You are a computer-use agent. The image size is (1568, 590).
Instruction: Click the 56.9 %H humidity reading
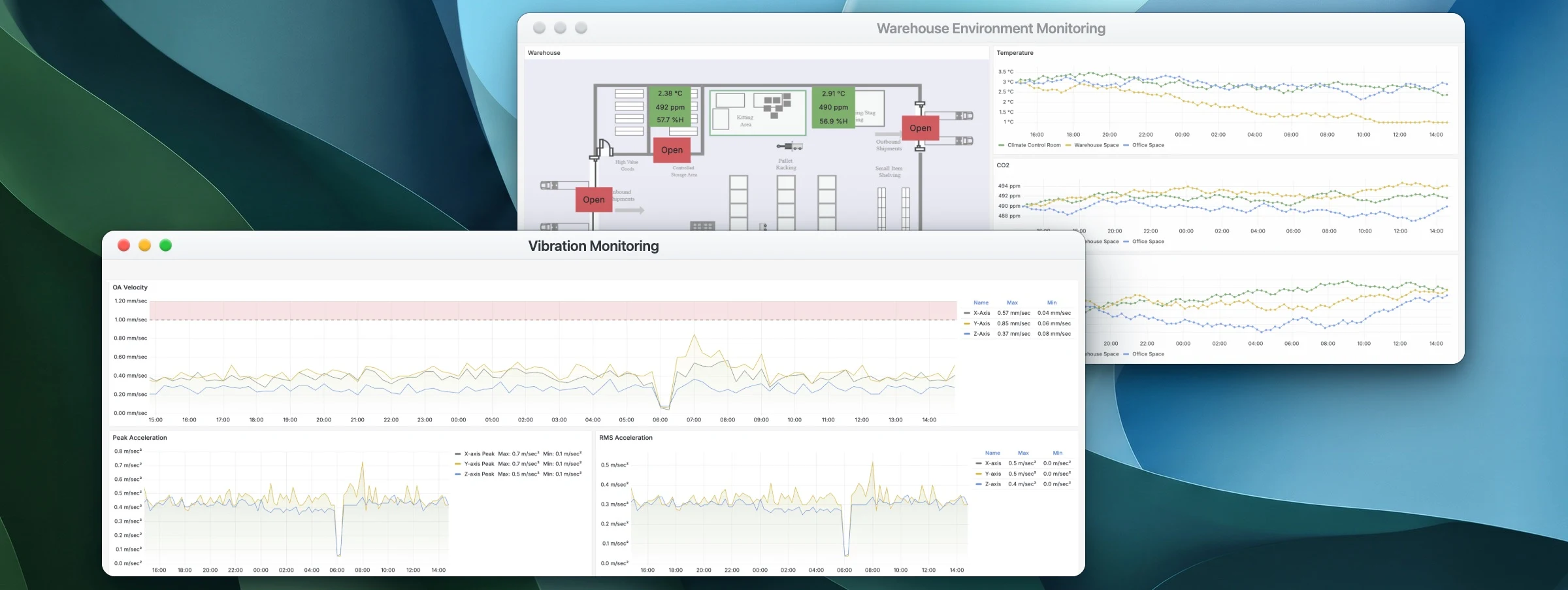click(834, 121)
